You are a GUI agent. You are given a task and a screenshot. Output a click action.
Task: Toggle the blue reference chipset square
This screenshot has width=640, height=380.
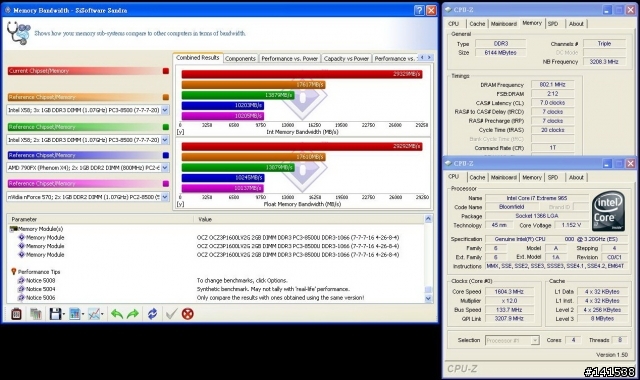[166, 155]
